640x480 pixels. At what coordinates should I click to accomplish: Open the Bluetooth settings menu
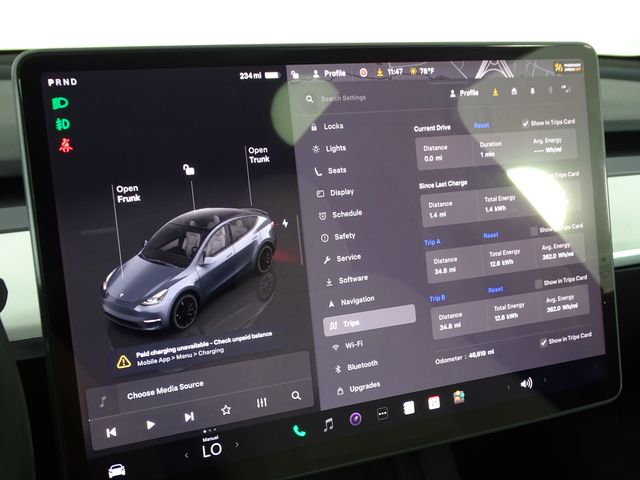[356, 366]
